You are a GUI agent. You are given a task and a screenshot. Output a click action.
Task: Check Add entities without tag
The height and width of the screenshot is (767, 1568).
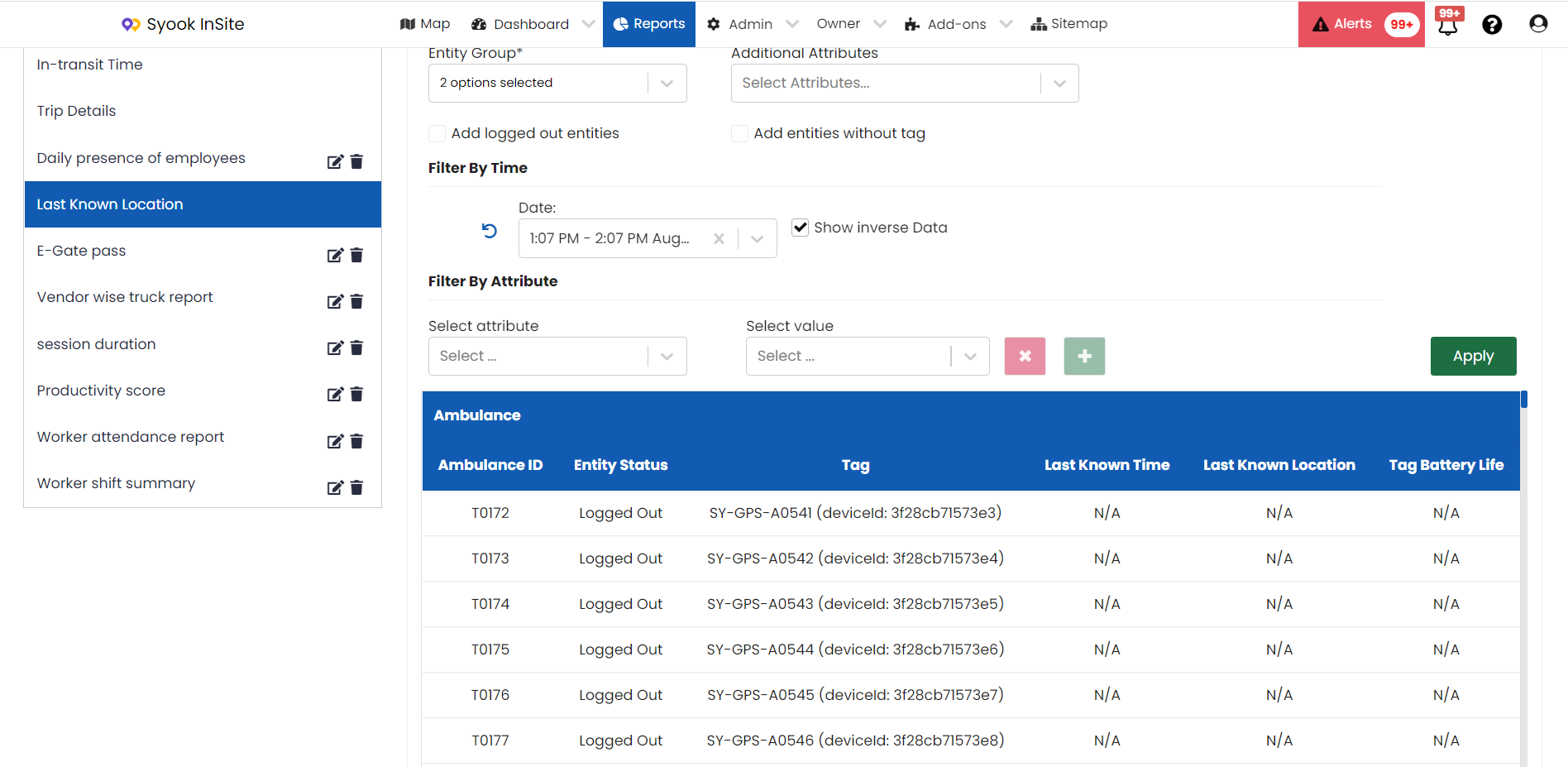tap(740, 133)
